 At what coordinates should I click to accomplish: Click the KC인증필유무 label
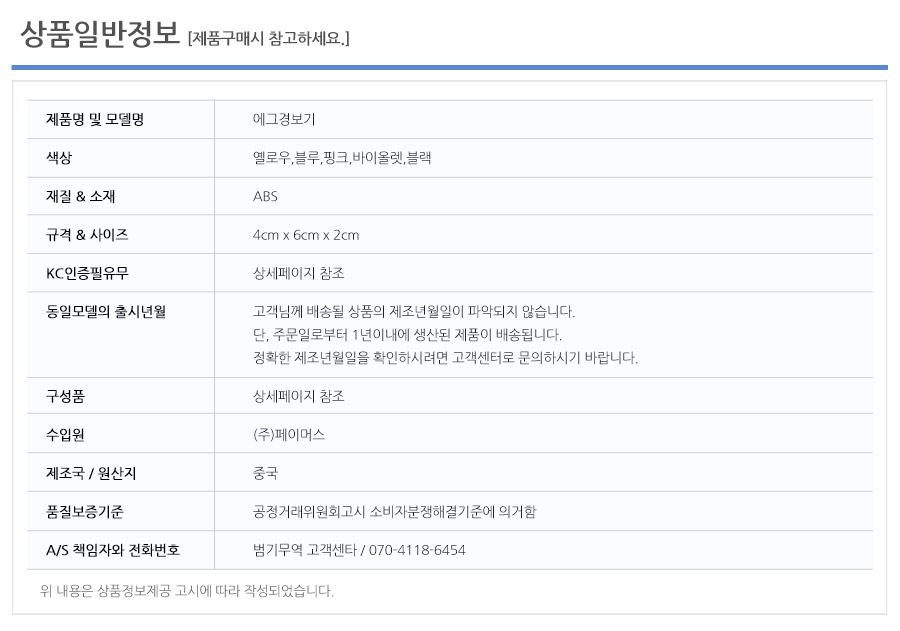87,273
